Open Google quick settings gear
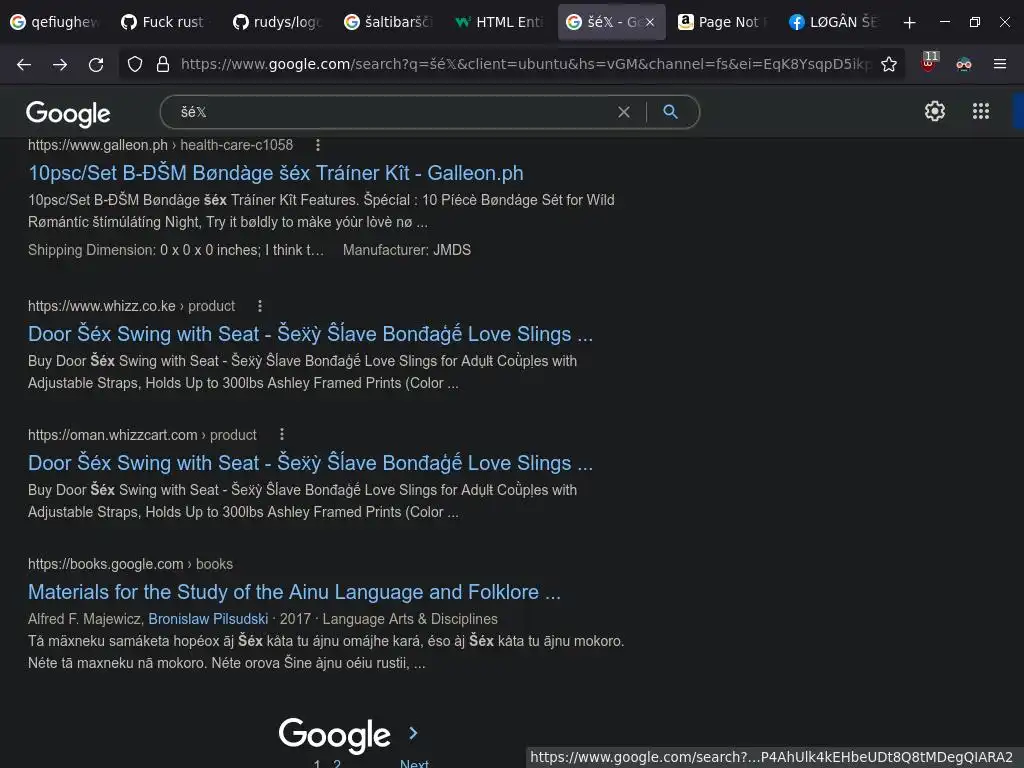The image size is (1024, 768). click(x=935, y=111)
